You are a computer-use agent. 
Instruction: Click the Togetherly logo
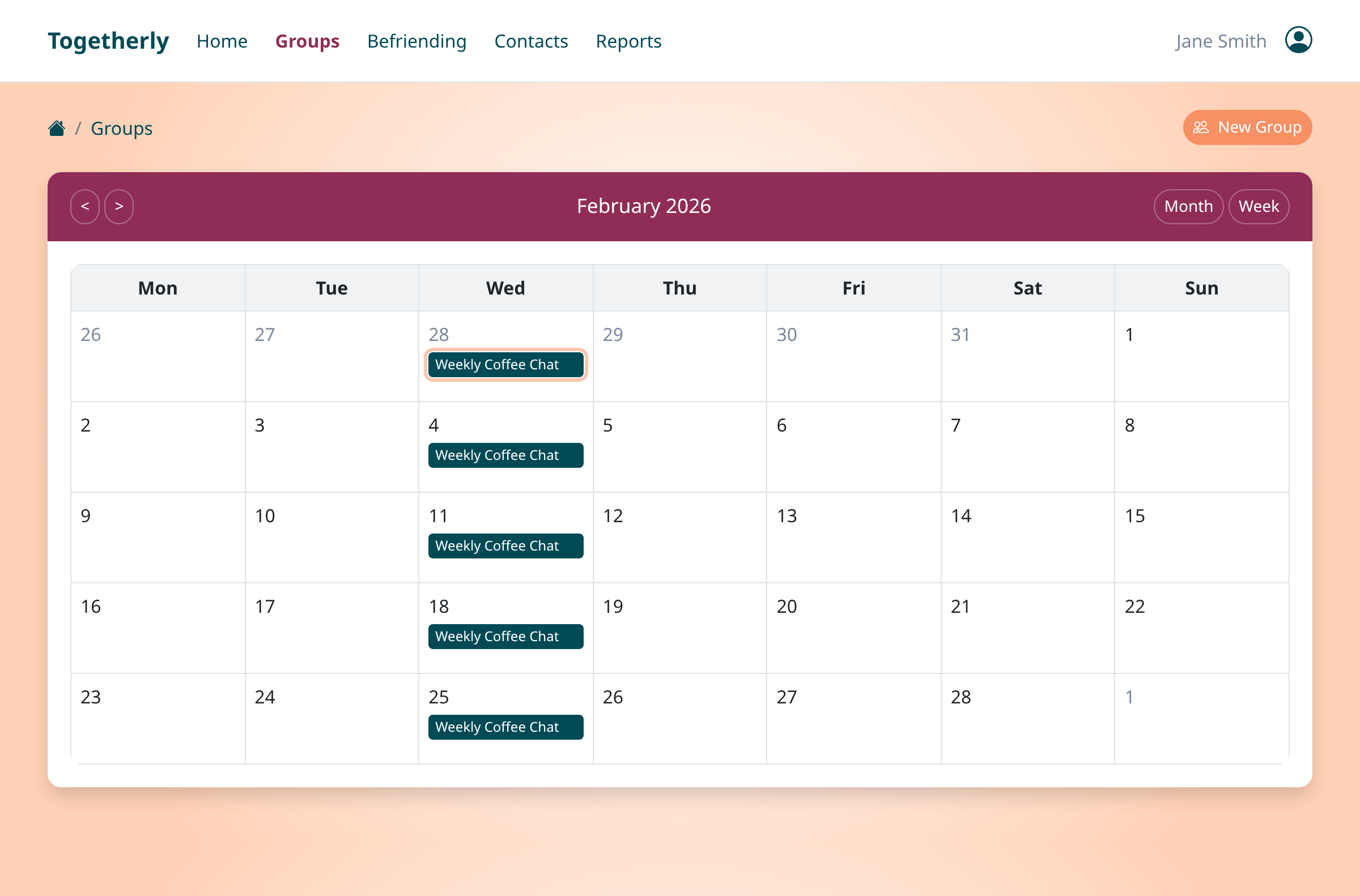(109, 41)
